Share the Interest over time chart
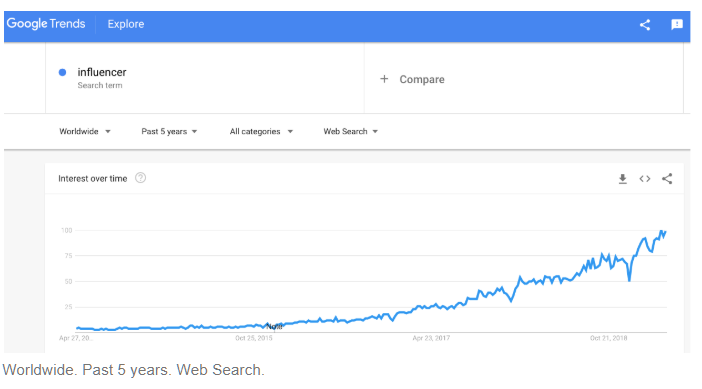Viewport: 702px width, 389px height. point(667,179)
